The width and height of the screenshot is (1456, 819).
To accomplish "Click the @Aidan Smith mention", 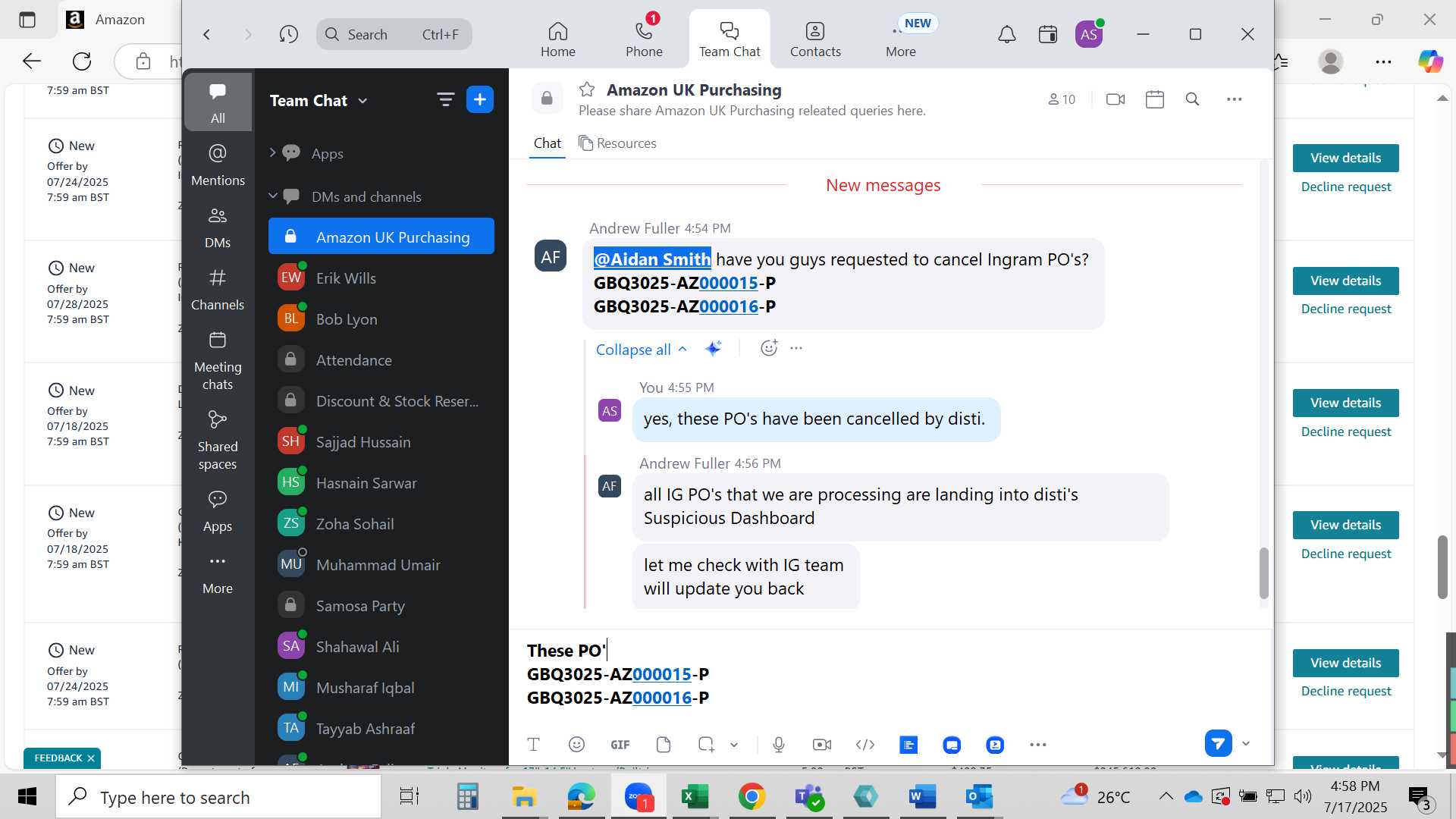I will pyautogui.click(x=652, y=259).
